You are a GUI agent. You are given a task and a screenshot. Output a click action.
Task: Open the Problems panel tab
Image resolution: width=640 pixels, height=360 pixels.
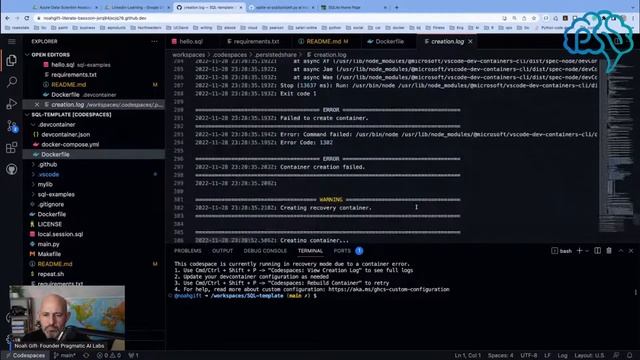click(x=187, y=251)
